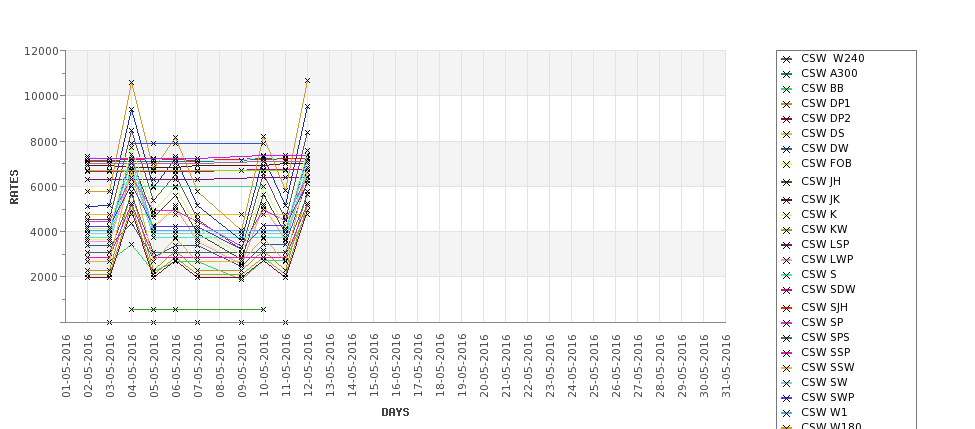Select the CSW W1 legend entry
This screenshot has height=429, width=975.
[x=824, y=412]
